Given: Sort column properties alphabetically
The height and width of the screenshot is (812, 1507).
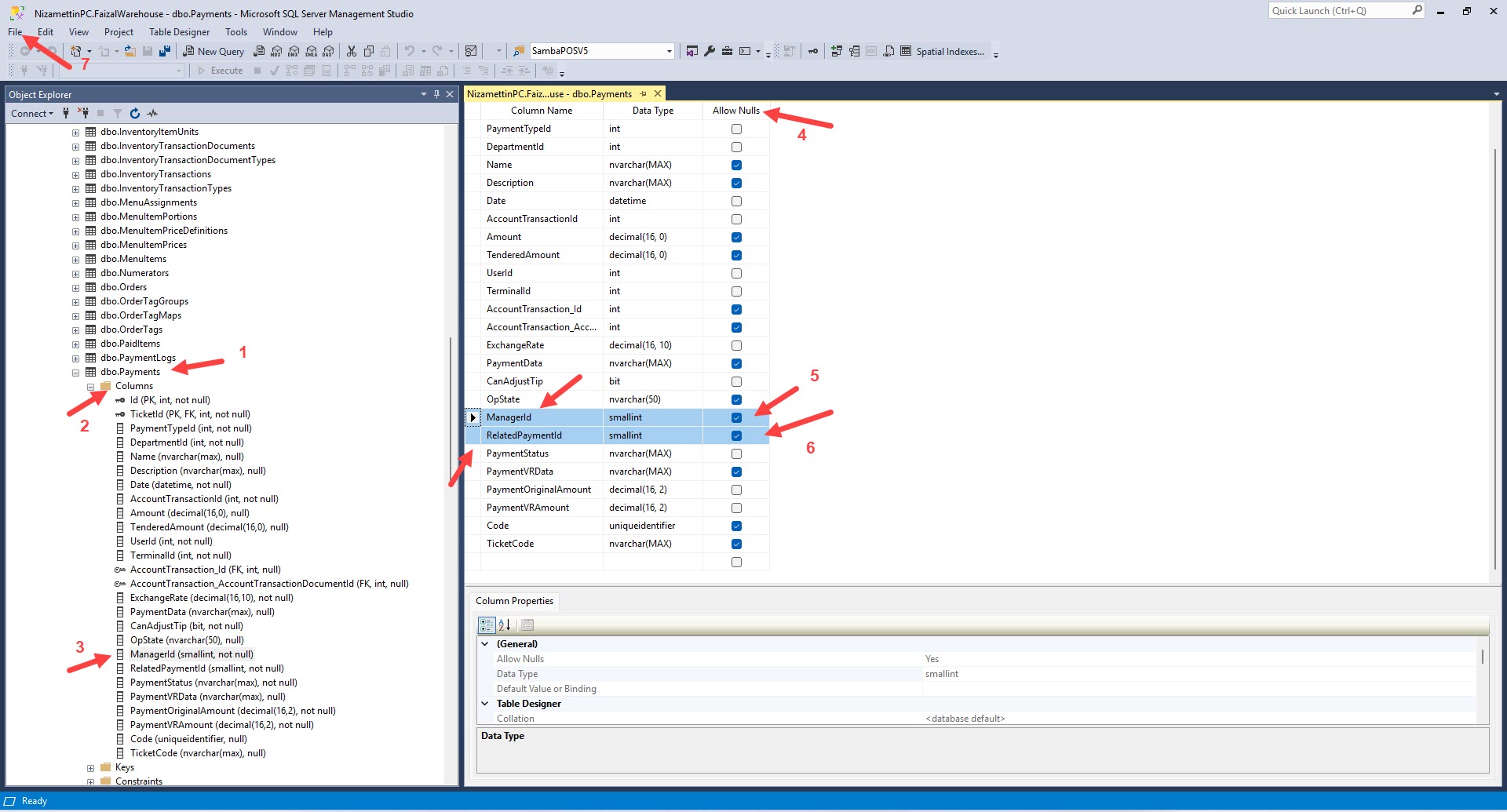Looking at the screenshot, I should (505, 625).
